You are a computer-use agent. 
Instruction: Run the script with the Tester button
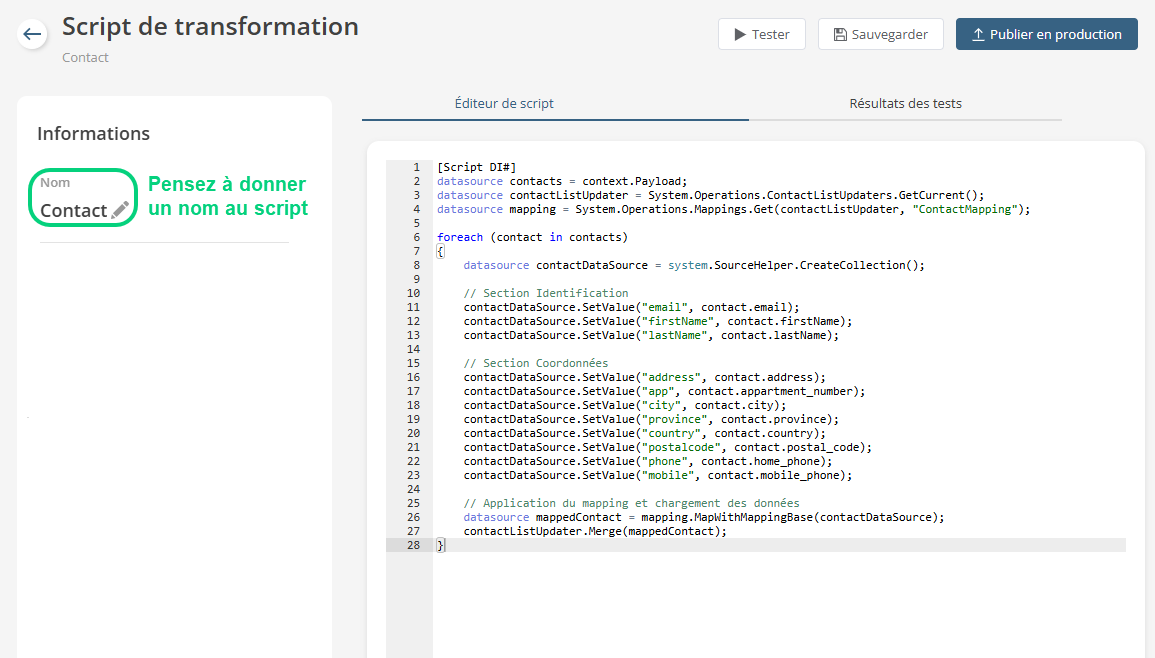point(762,34)
